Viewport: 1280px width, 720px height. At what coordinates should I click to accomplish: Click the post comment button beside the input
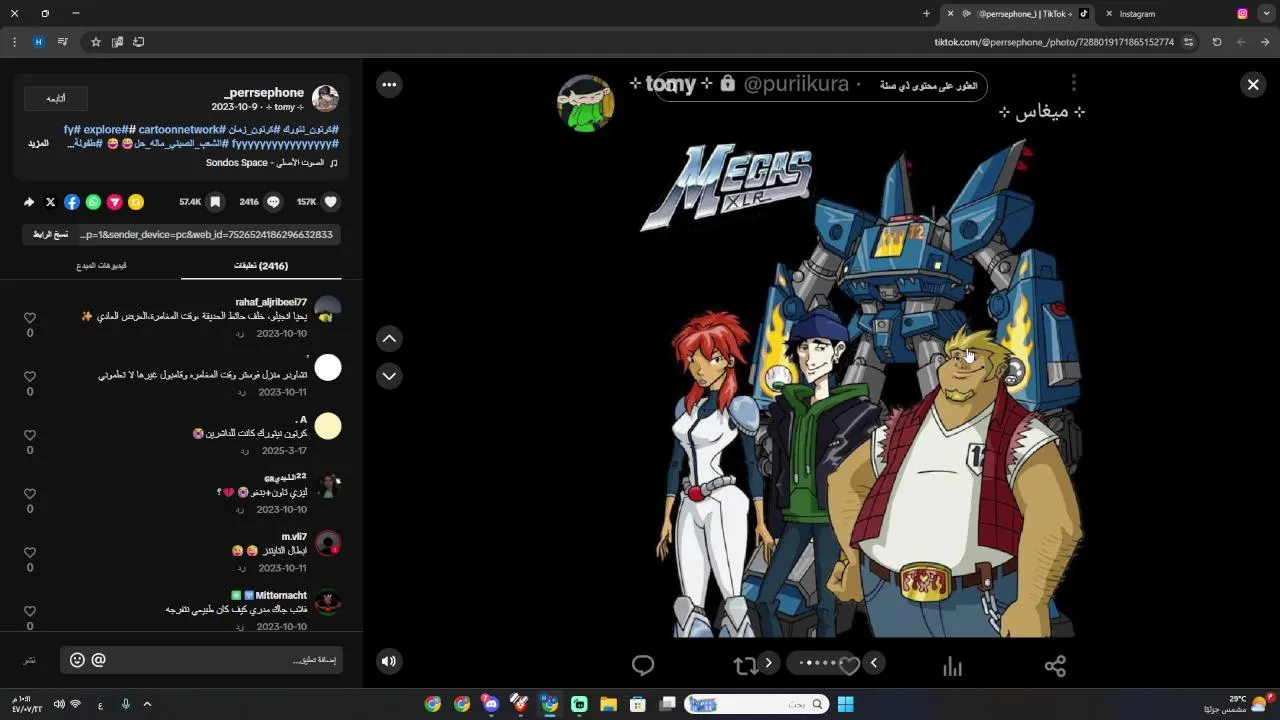[x=30, y=660]
